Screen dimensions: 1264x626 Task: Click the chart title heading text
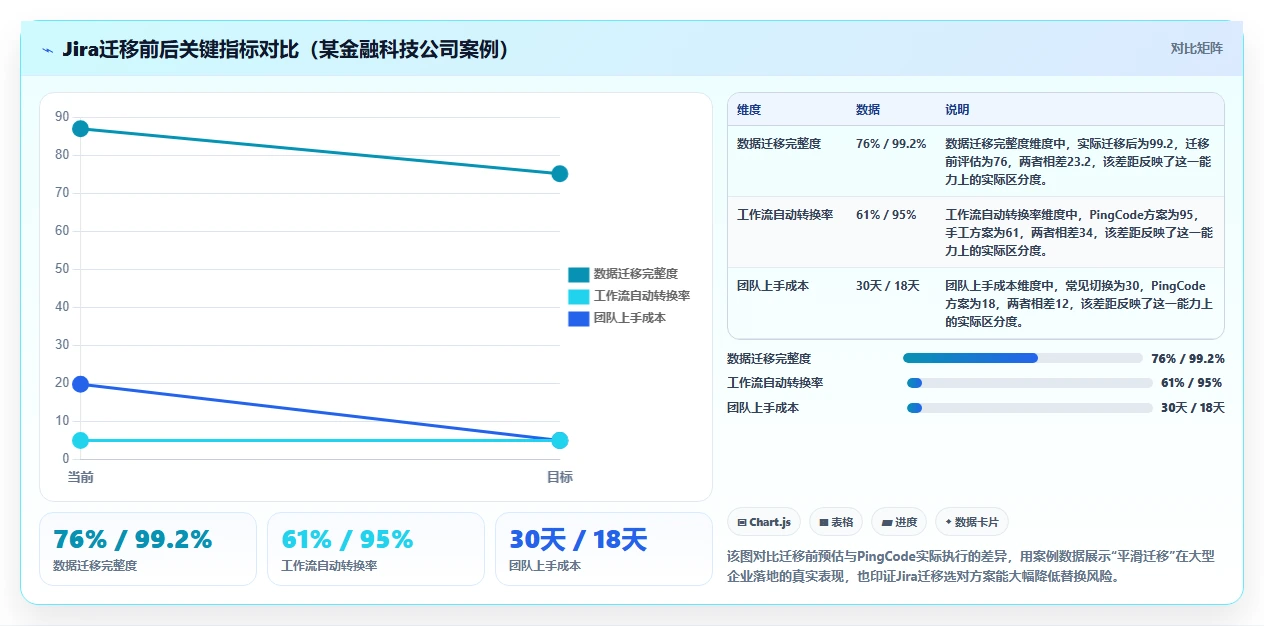(286, 49)
